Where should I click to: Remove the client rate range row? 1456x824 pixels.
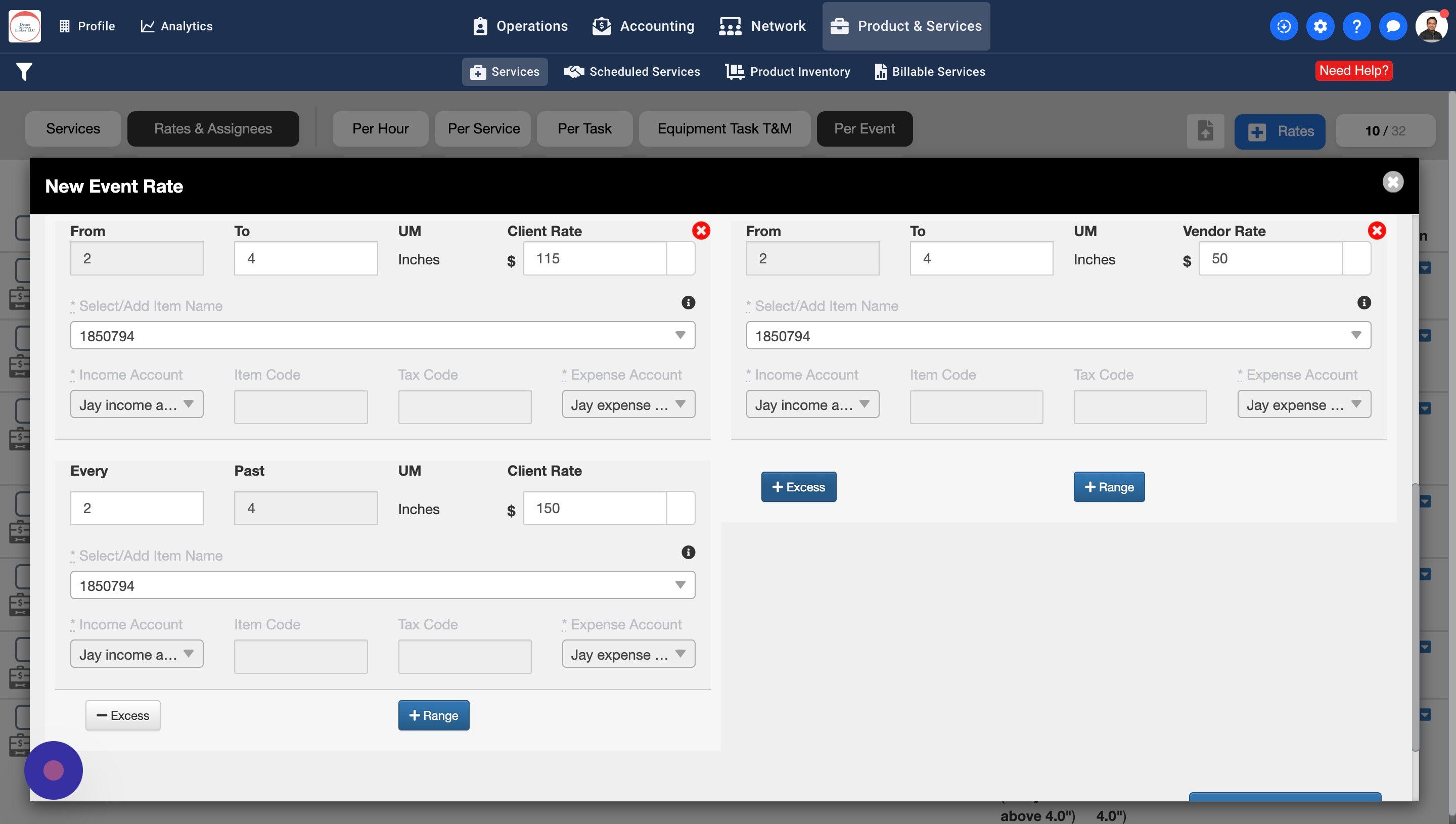click(701, 231)
